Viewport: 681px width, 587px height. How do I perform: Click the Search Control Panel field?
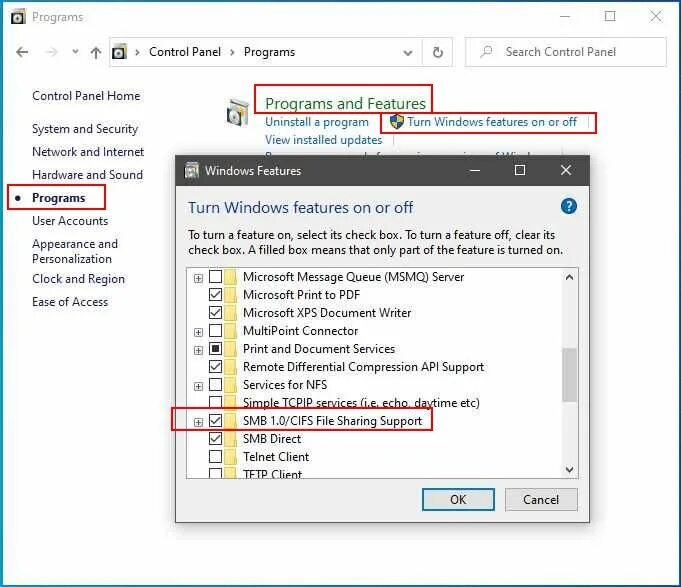[x=565, y=52]
